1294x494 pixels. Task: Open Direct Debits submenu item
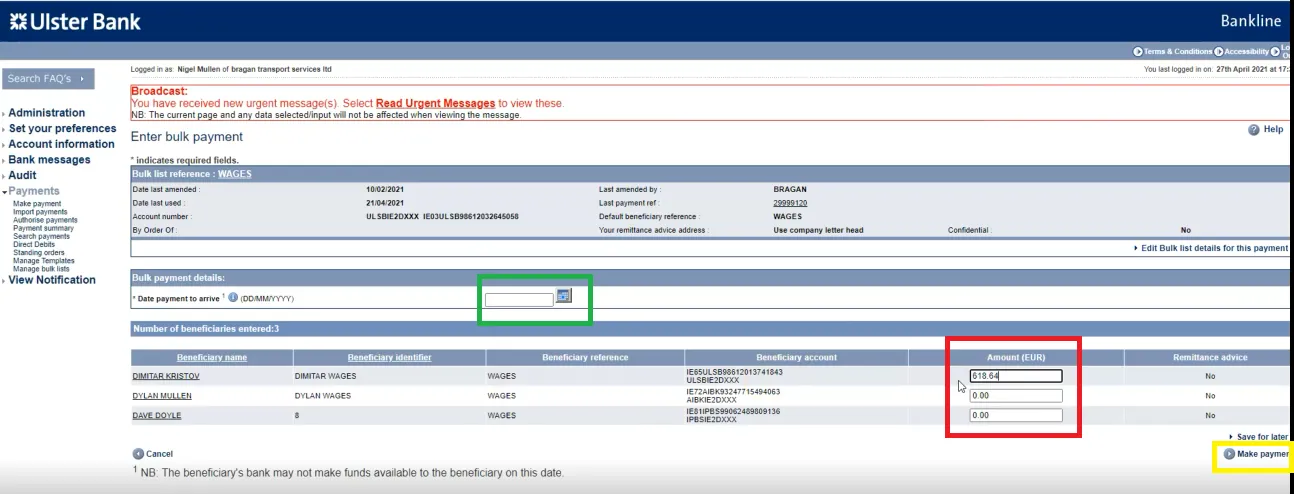tap(33, 244)
